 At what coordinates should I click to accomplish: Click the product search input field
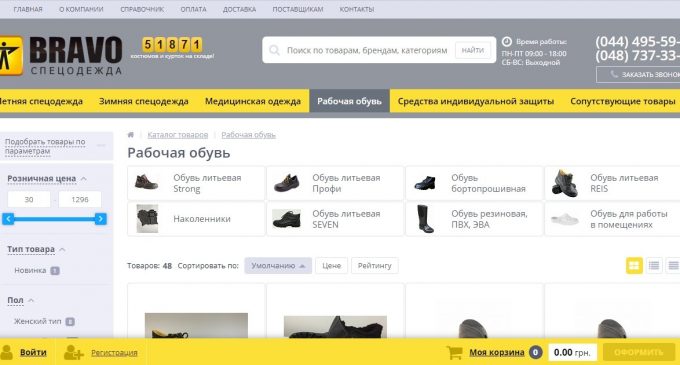tap(367, 50)
